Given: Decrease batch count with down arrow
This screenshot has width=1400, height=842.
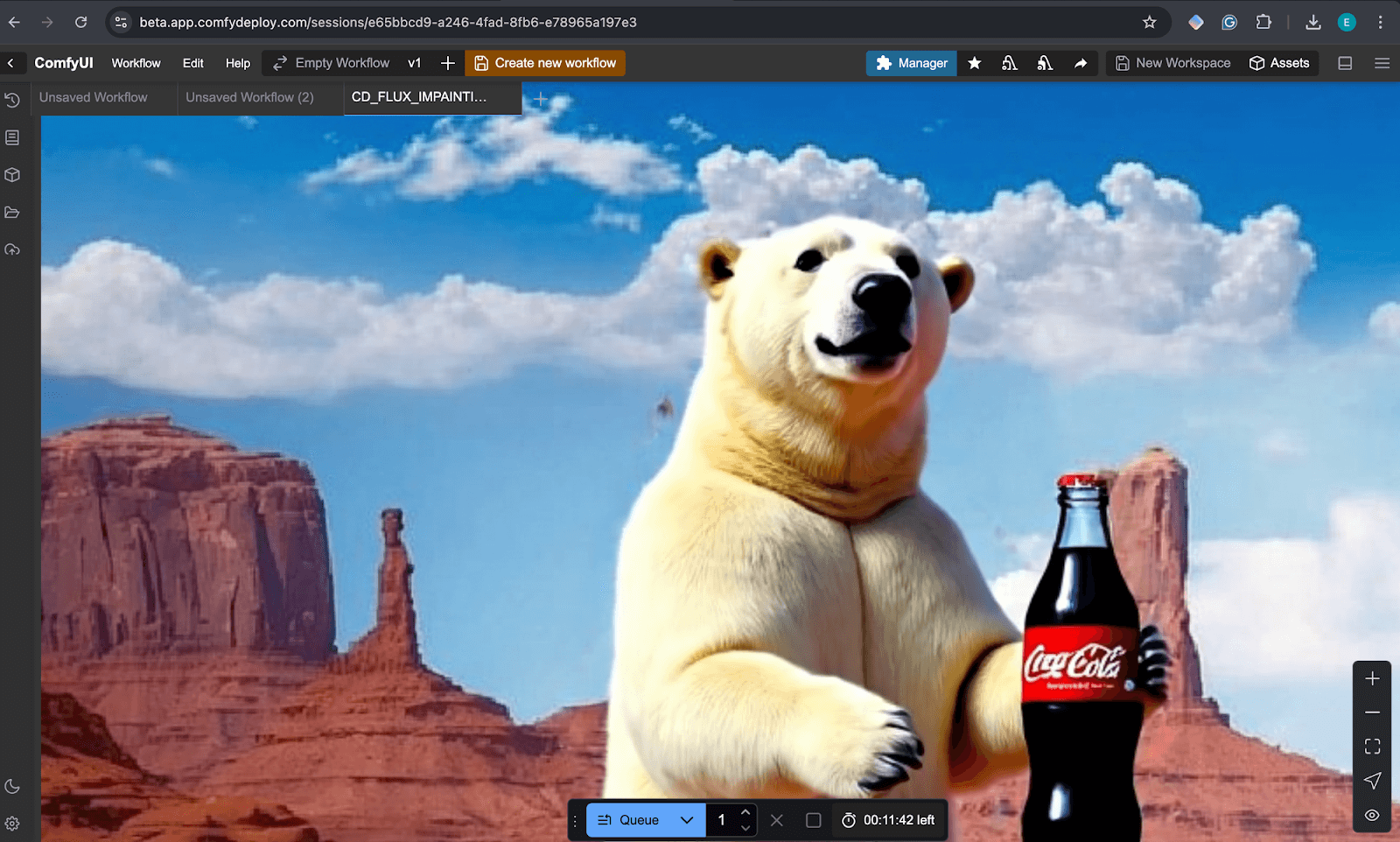Looking at the screenshot, I should [745, 827].
